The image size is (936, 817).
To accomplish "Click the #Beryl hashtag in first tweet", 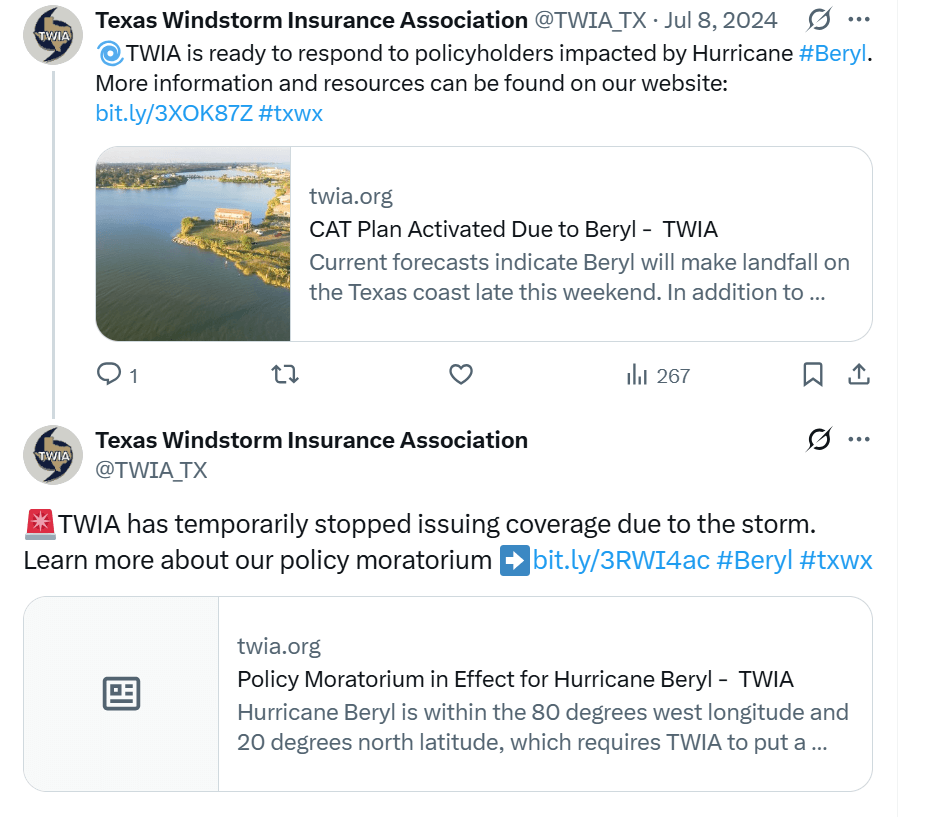I will tap(833, 53).
